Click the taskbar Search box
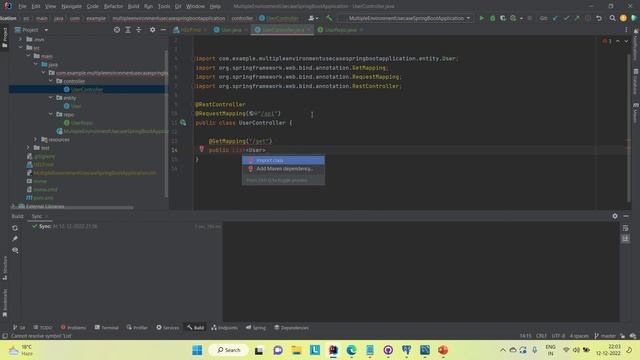 (228, 350)
